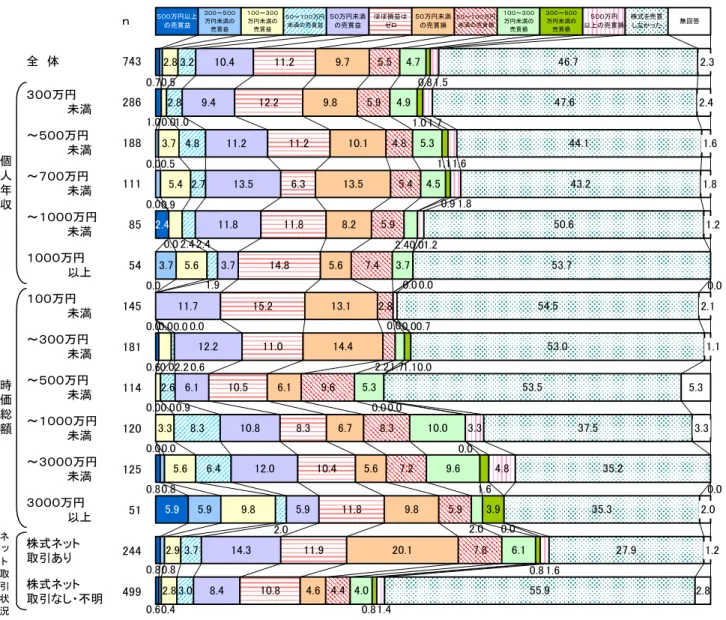Click the 43.2 dotted bar segment
Viewport: 726px width, 620px height.
click(581, 184)
